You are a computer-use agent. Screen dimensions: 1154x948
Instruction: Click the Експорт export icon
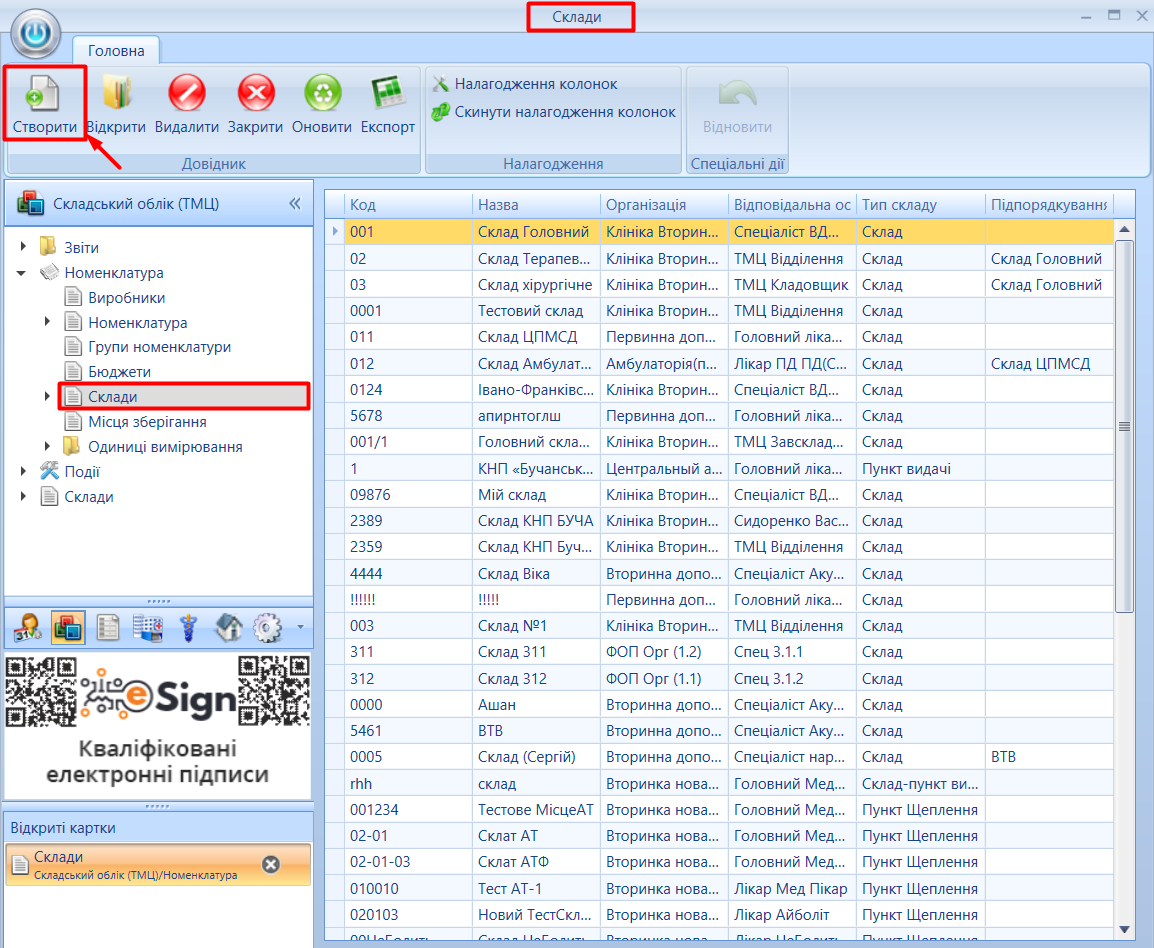[x=388, y=93]
